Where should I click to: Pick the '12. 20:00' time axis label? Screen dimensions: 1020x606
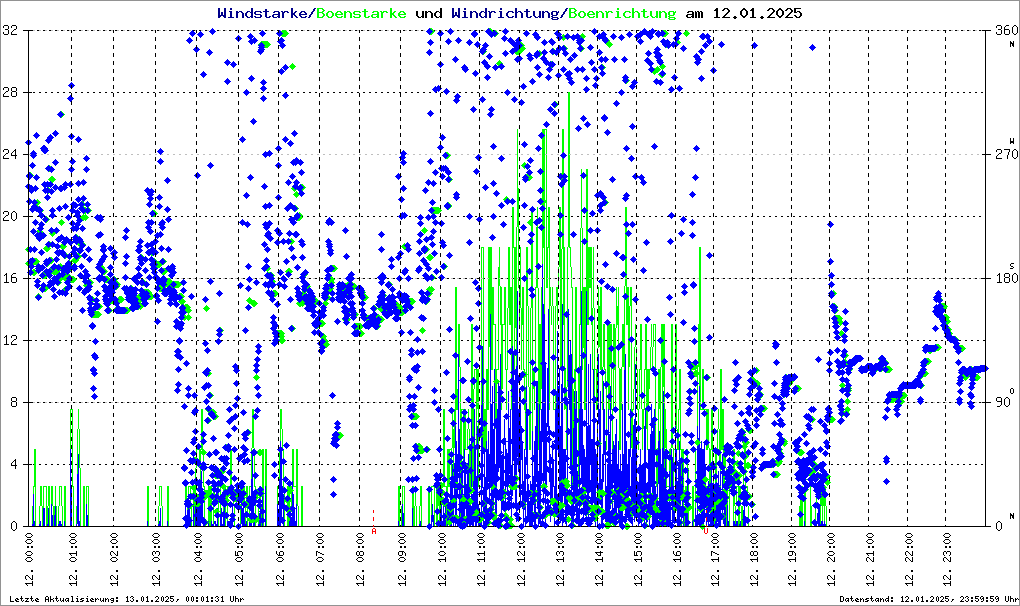[831, 560]
